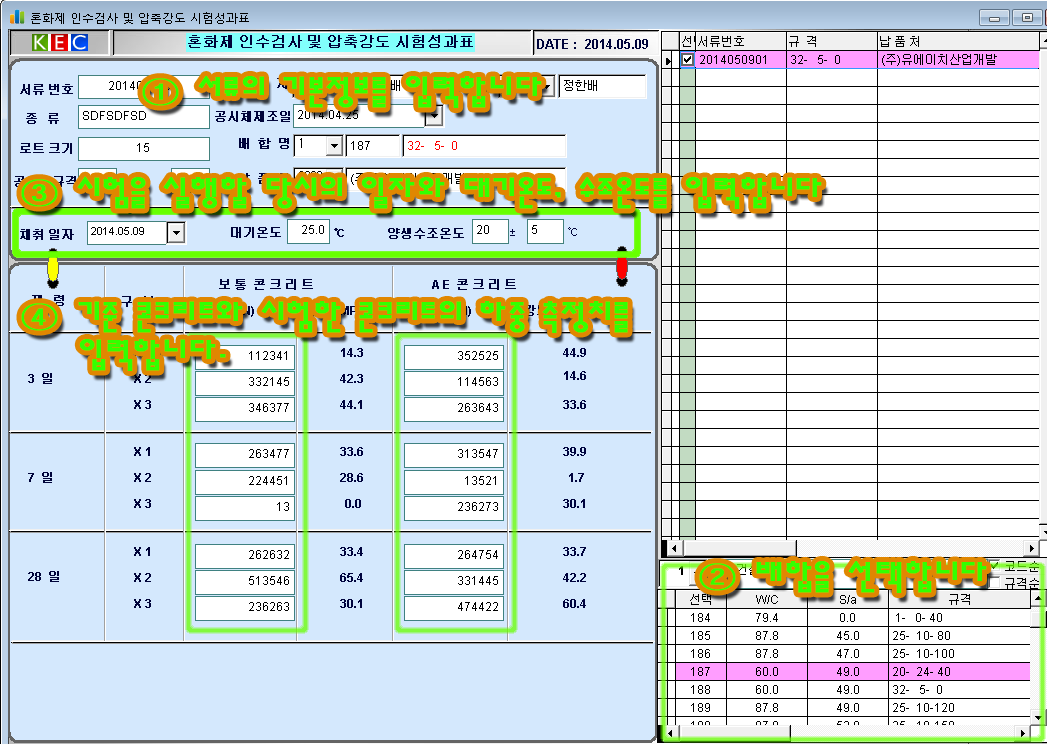Click the AE concrete load field 13521
This screenshot has width=1047, height=744.
(x=453, y=481)
